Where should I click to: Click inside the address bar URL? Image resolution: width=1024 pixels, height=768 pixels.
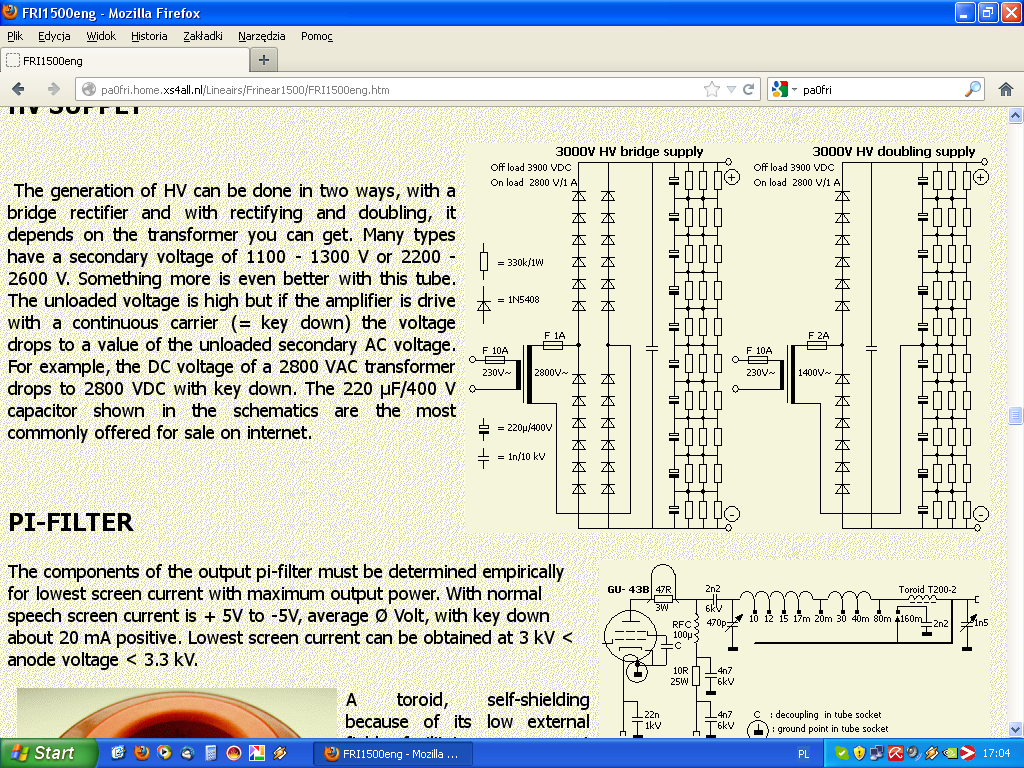point(300,89)
